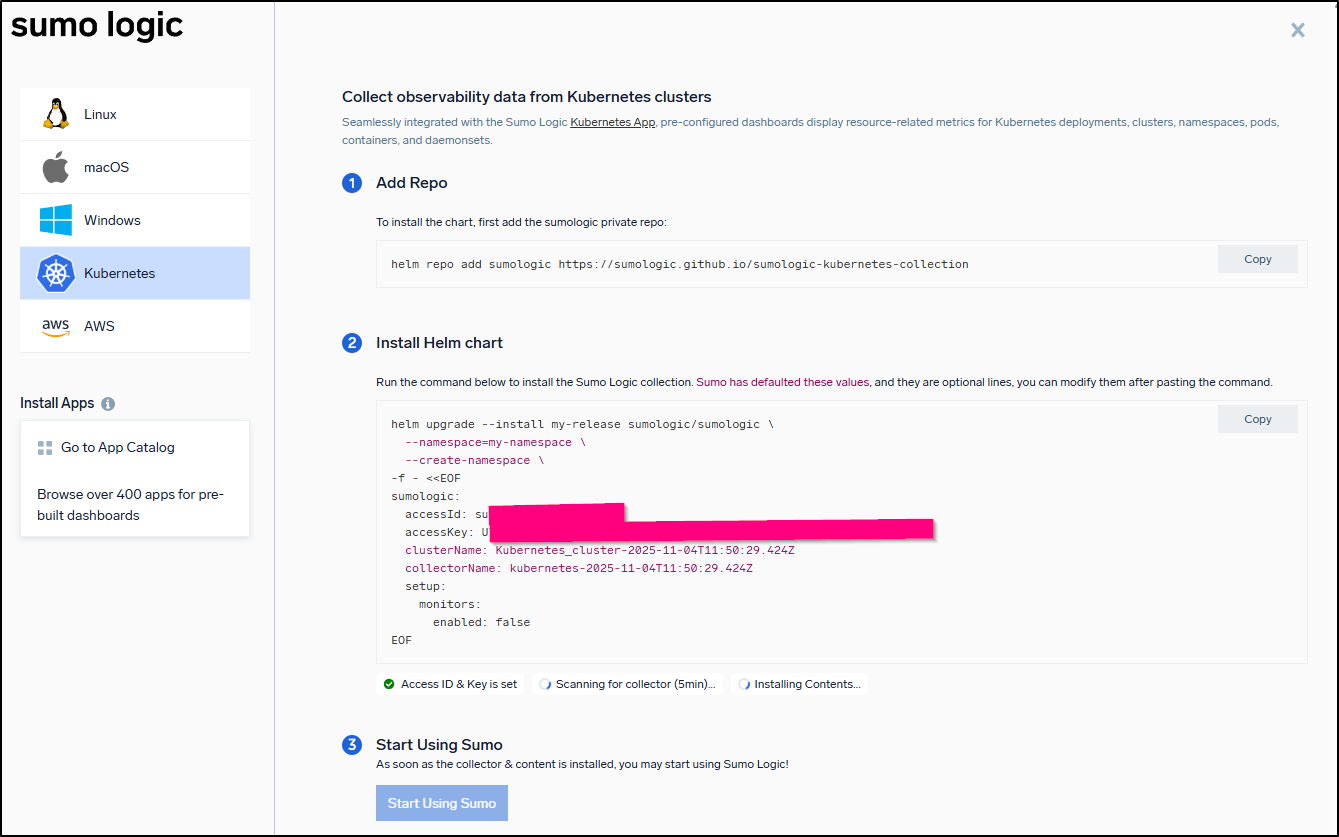Viewport: 1339px width, 837px height.
Task: Click the App Catalog grid icon
Action: click(44, 448)
